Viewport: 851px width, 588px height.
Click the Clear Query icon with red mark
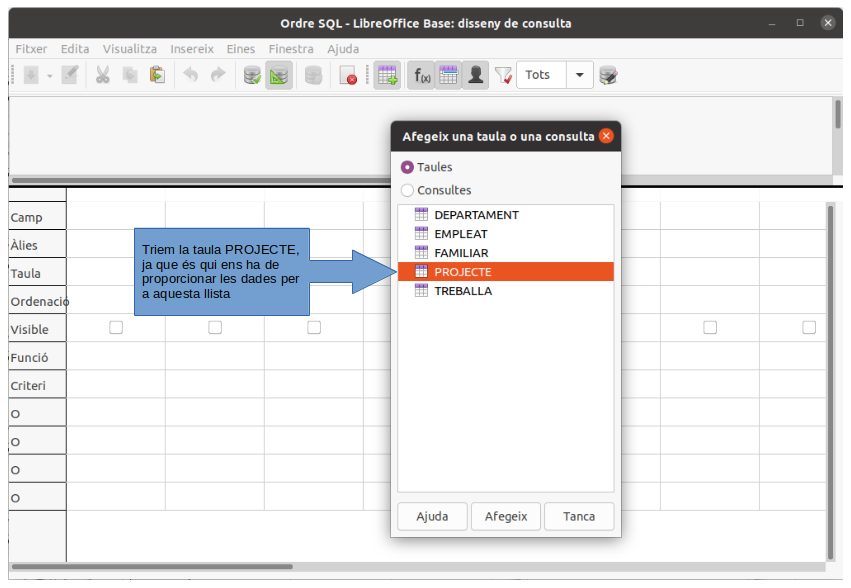(347, 75)
